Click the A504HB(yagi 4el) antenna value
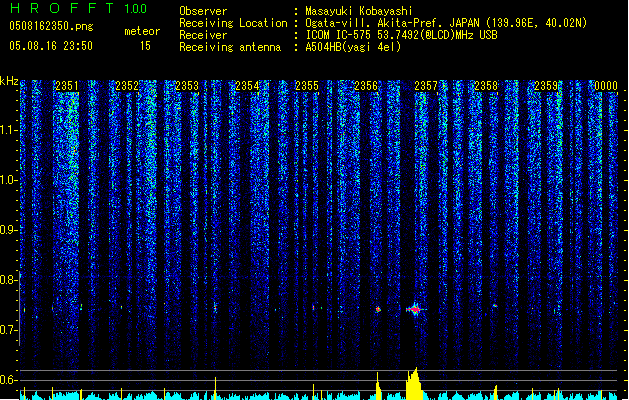629x400 pixels. (x=353, y=47)
